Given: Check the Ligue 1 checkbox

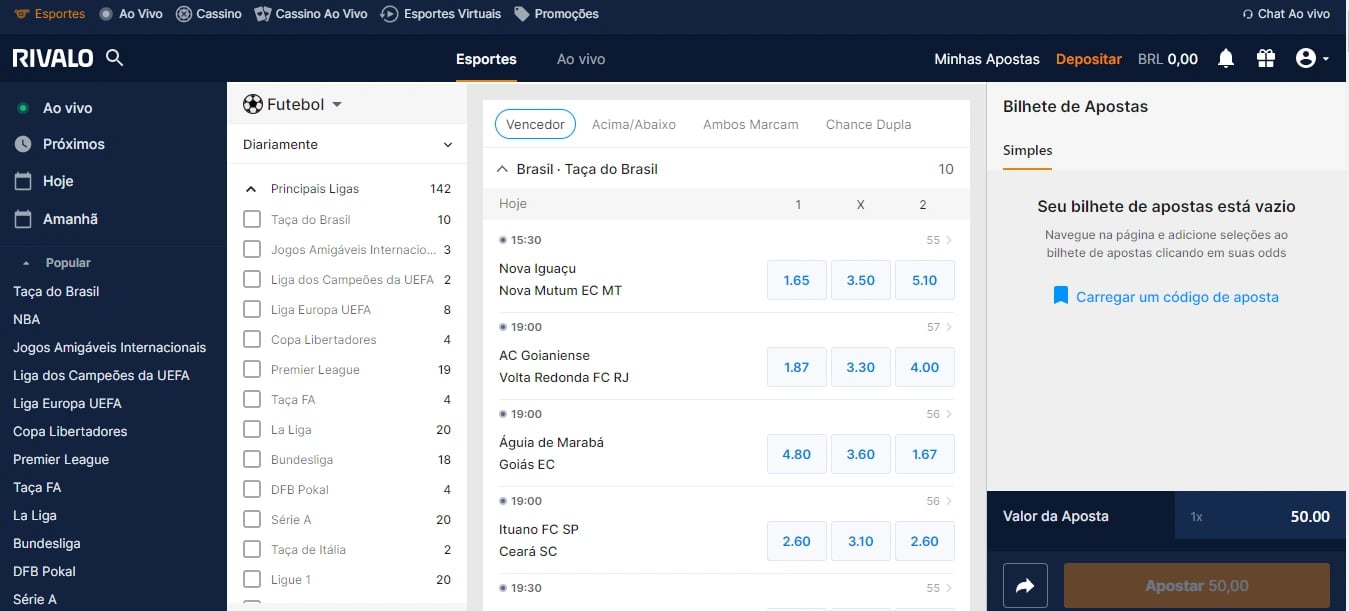Looking at the screenshot, I should 252,579.
